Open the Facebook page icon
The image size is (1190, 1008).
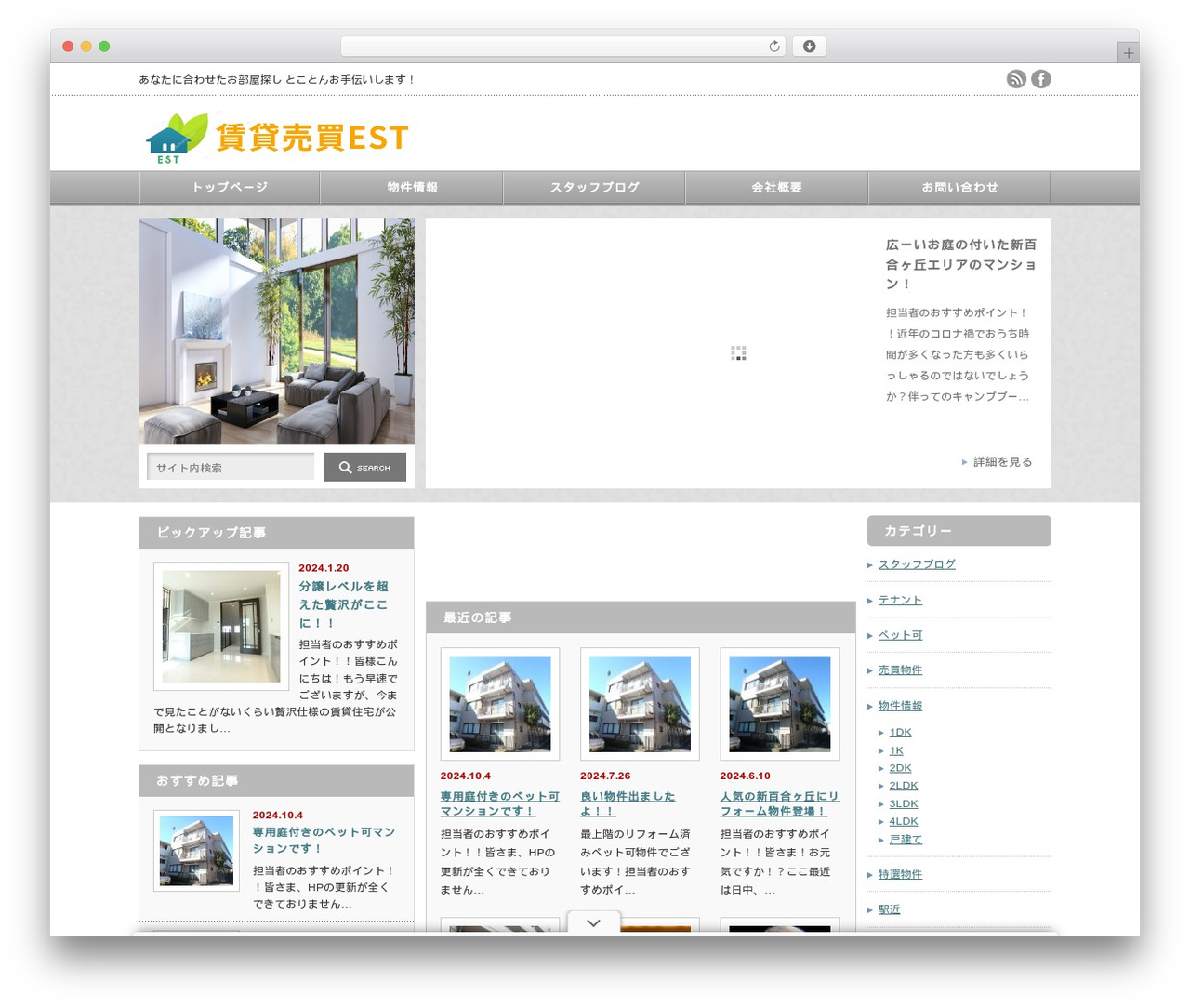pyautogui.click(x=1041, y=79)
